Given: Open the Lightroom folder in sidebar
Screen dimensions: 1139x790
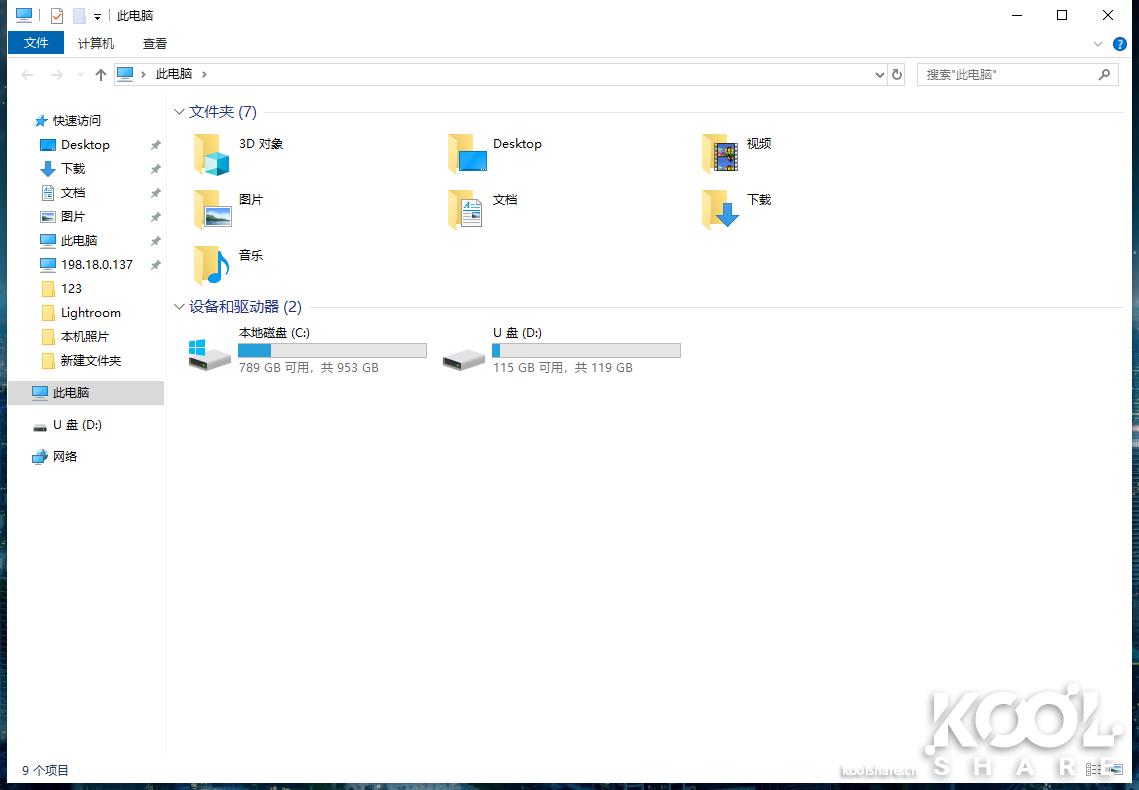Looking at the screenshot, I should pos(91,312).
